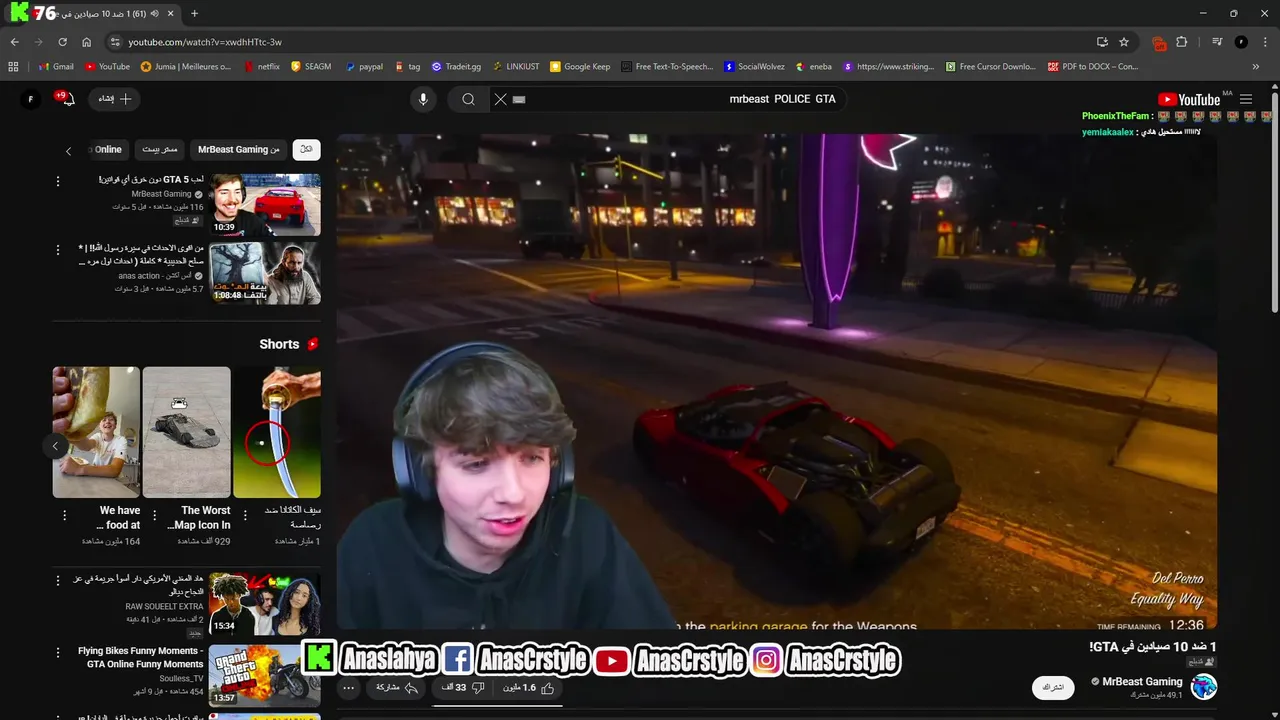
Task: Clear the search box with the X
Action: click(x=501, y=99)
